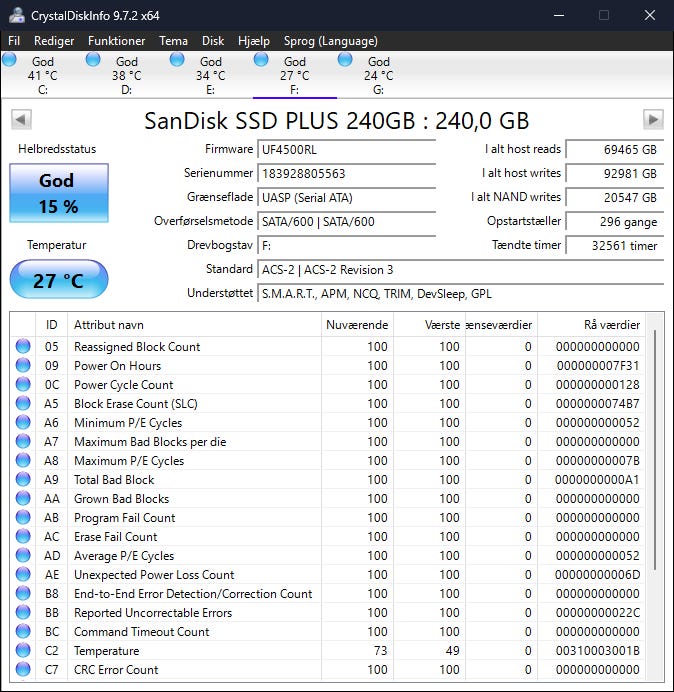Select drive E: status orb at 34 °C
674x692 pixels.
(178, 61)
